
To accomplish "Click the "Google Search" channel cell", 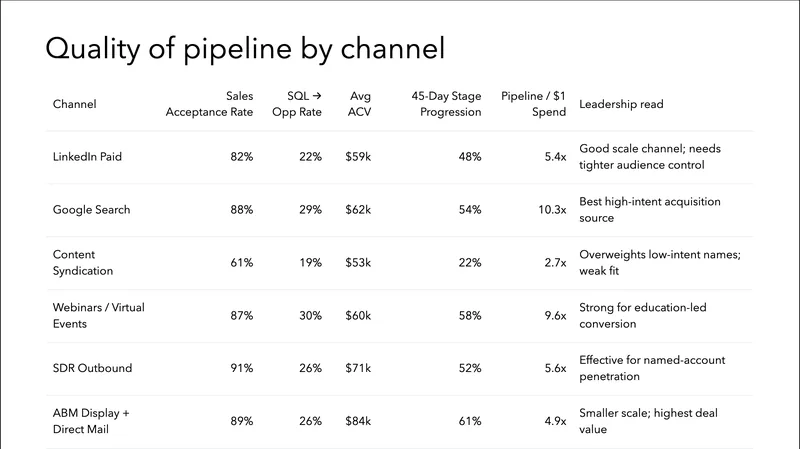I will click(91, 210).
